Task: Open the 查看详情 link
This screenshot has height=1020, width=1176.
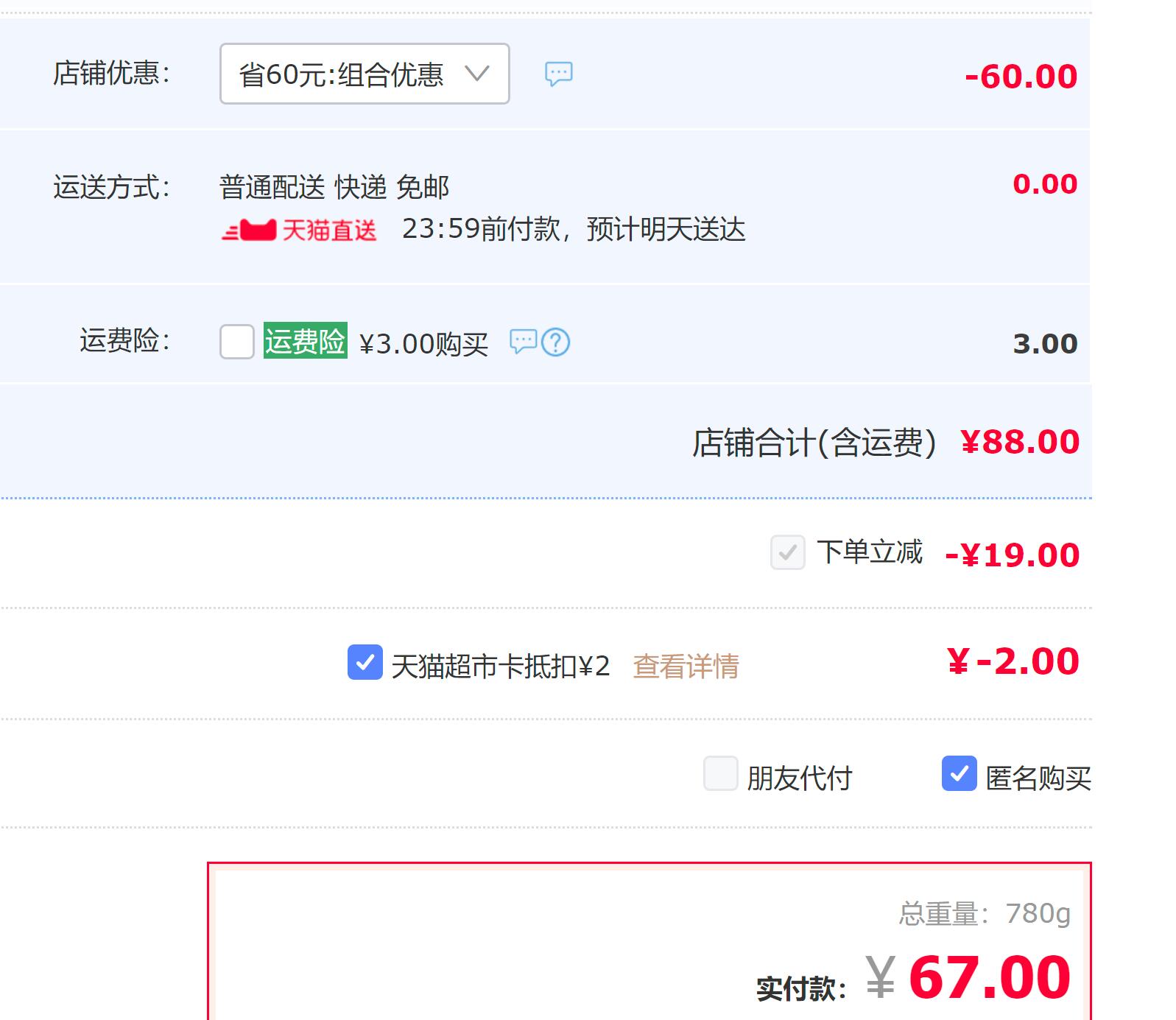Action: (686, 666)
